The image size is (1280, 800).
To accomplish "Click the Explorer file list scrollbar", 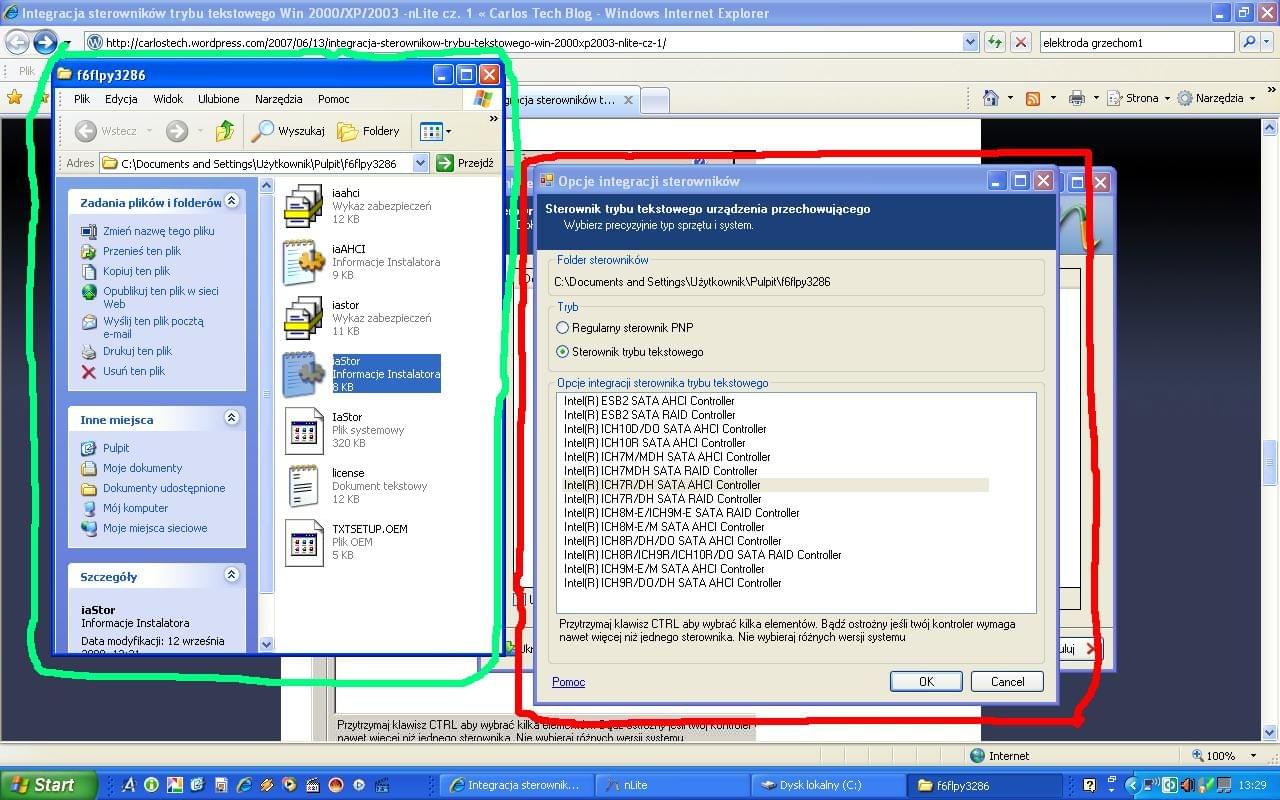I will tap(266, 415).
